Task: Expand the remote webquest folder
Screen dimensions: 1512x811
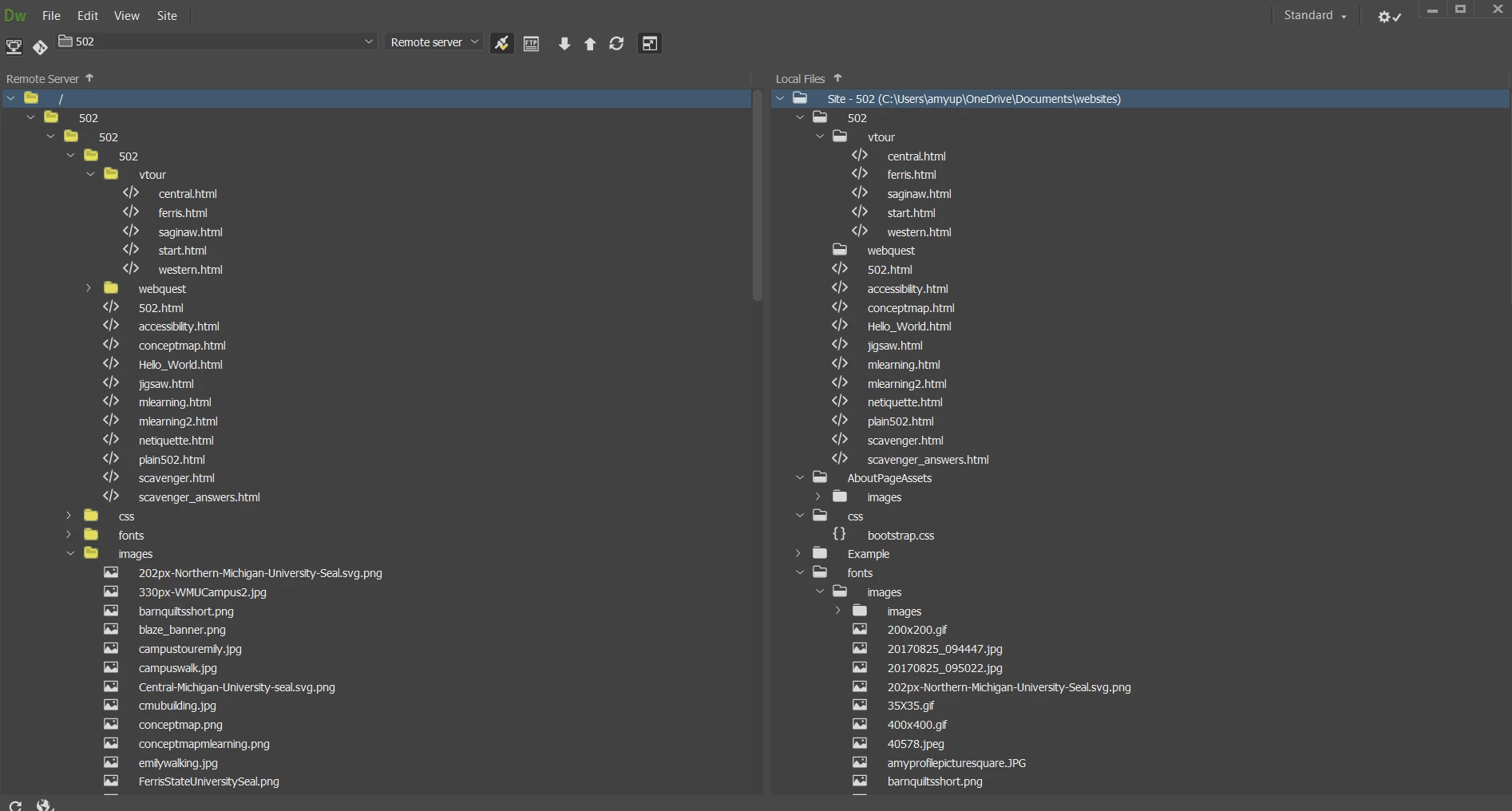Action: pyautogui.click(x=89, y=288)
